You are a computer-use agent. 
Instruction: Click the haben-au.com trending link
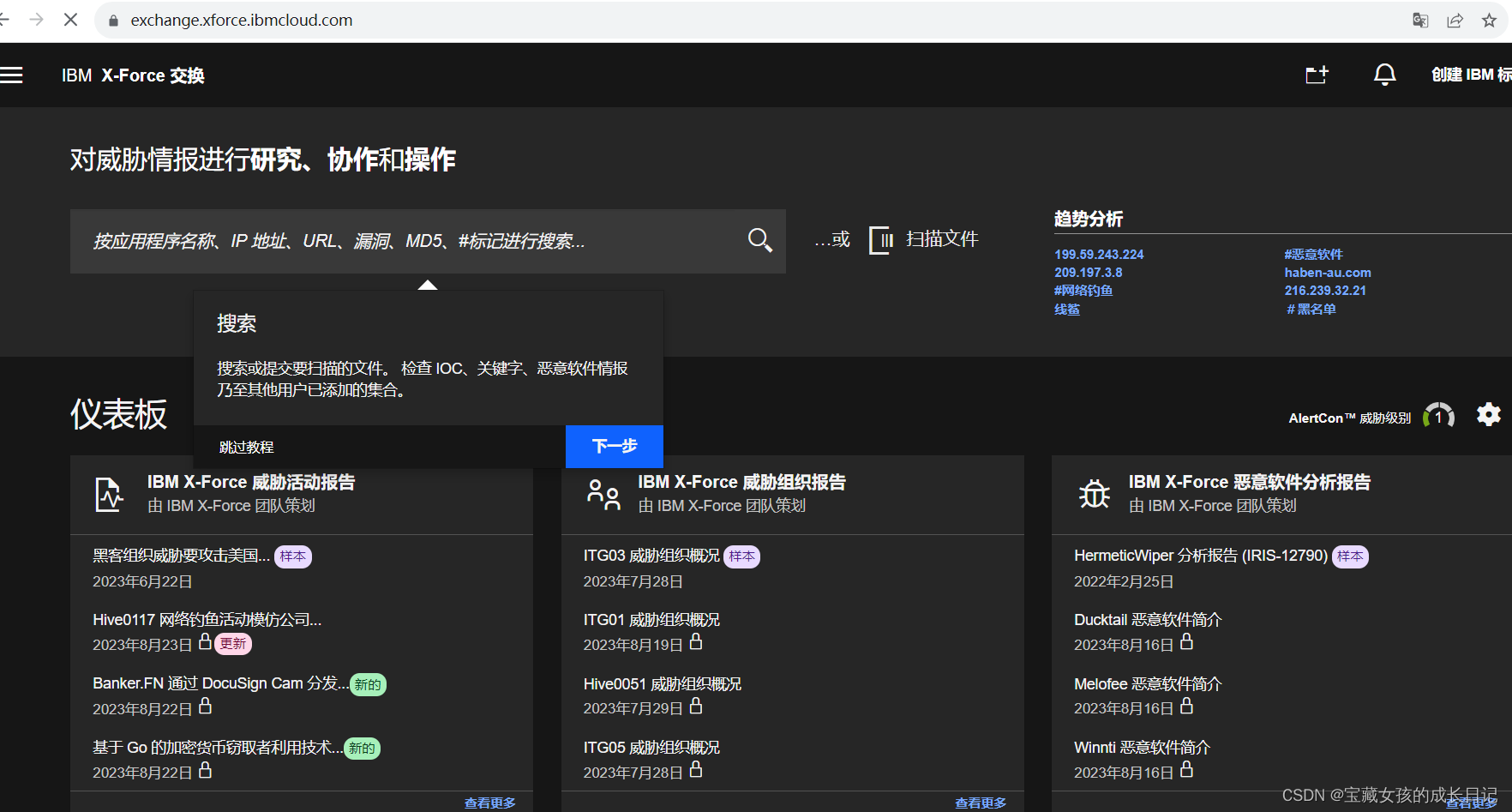tap(1328, 272)
